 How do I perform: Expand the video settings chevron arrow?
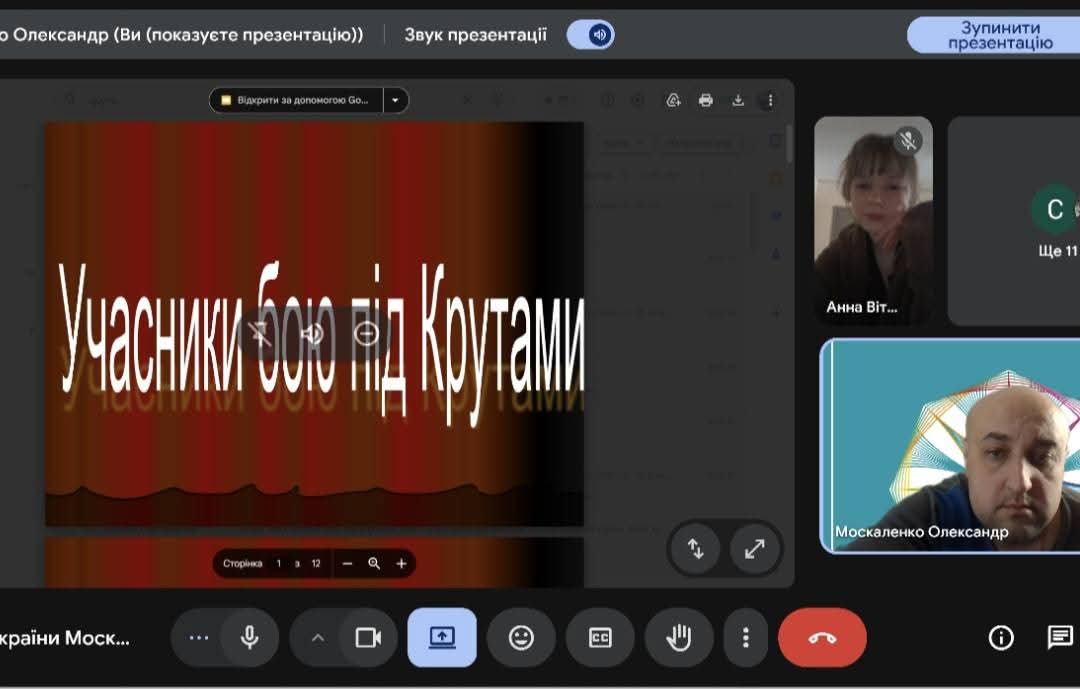318,637
